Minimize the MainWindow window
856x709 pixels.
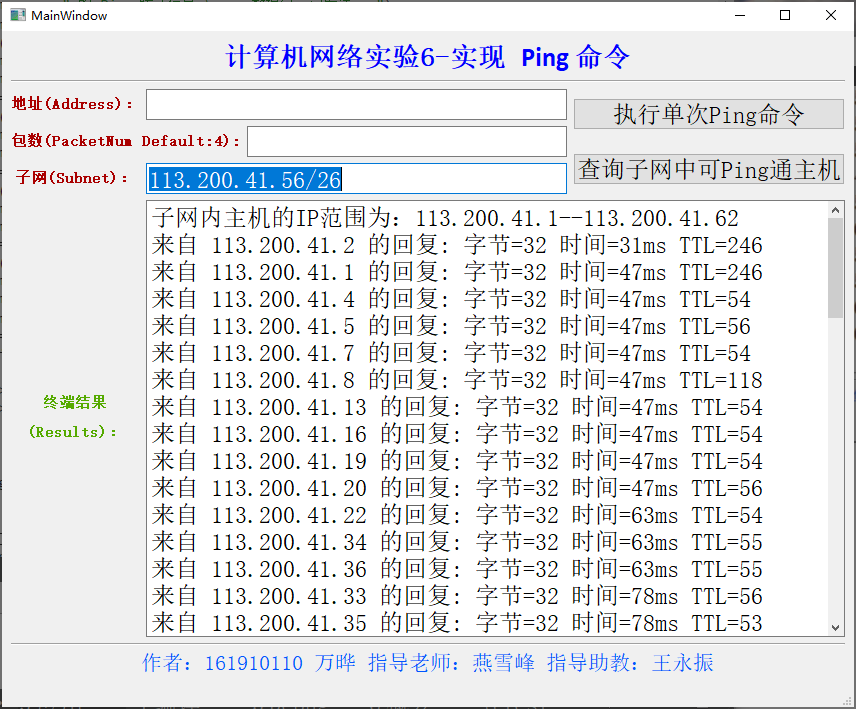[740, 15]
